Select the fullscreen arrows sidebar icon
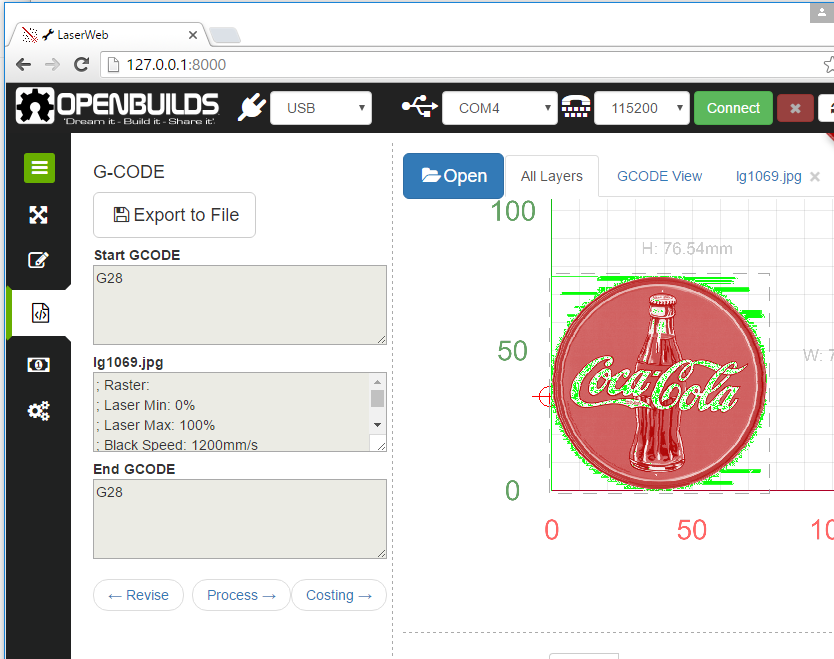 click(39, 215)
